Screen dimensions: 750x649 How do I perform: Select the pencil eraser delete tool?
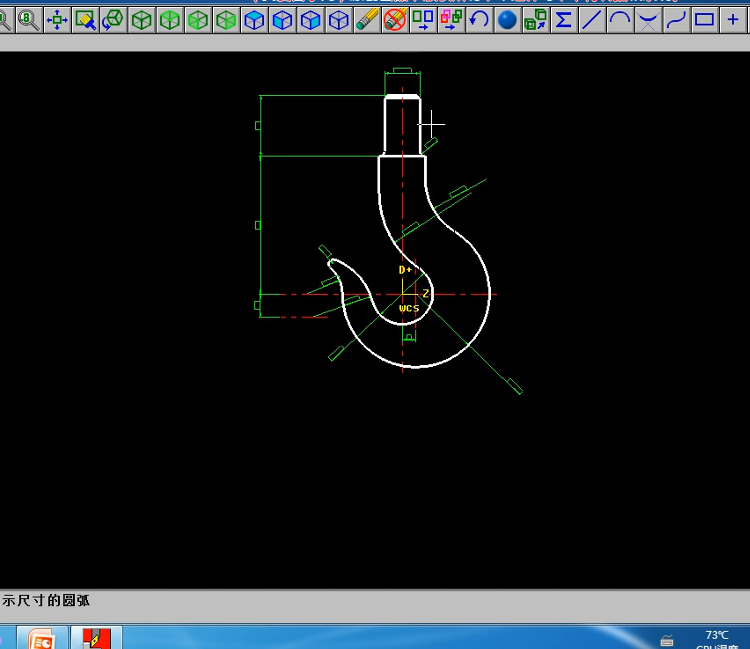pyautogui.click(x=367, y=19)
